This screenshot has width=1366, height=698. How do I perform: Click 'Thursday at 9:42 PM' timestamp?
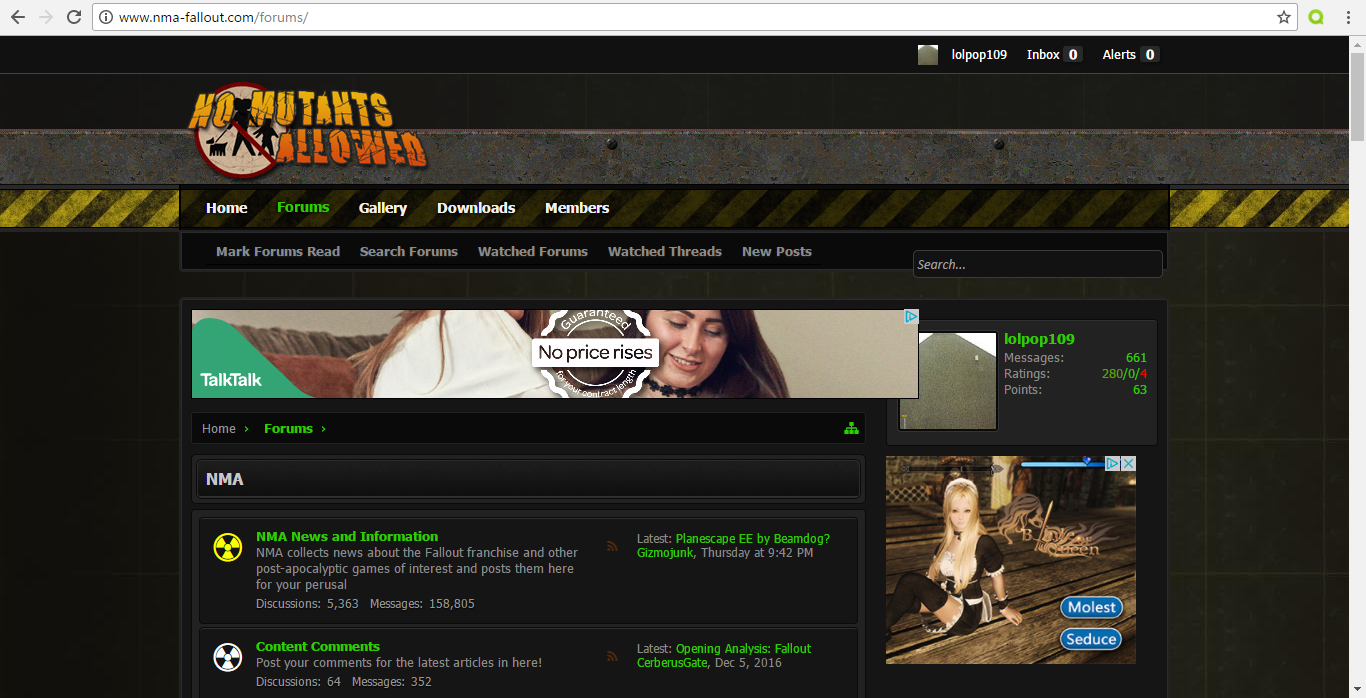[757, 553]
